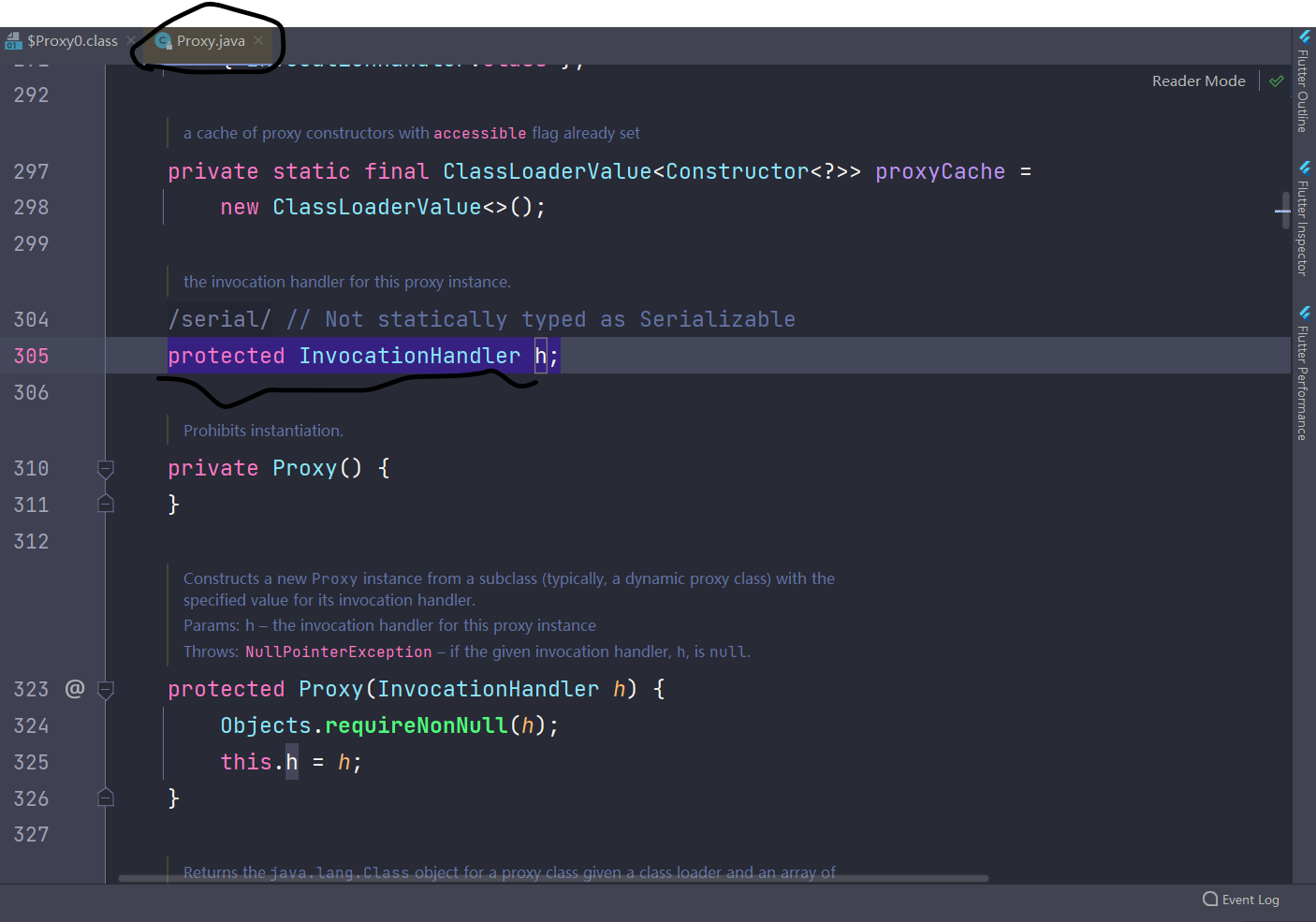Open the Flutter Performance tool window
Screen dimensions: 1316x922
coord(1303,373)
